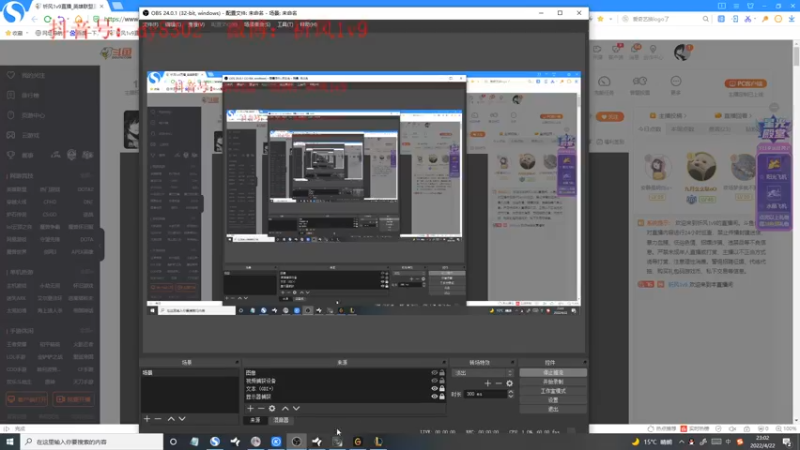Click the browser favorites star icon
Image resolution: width=800 pixels, height=450 pixels.
[x=601, y=19]
